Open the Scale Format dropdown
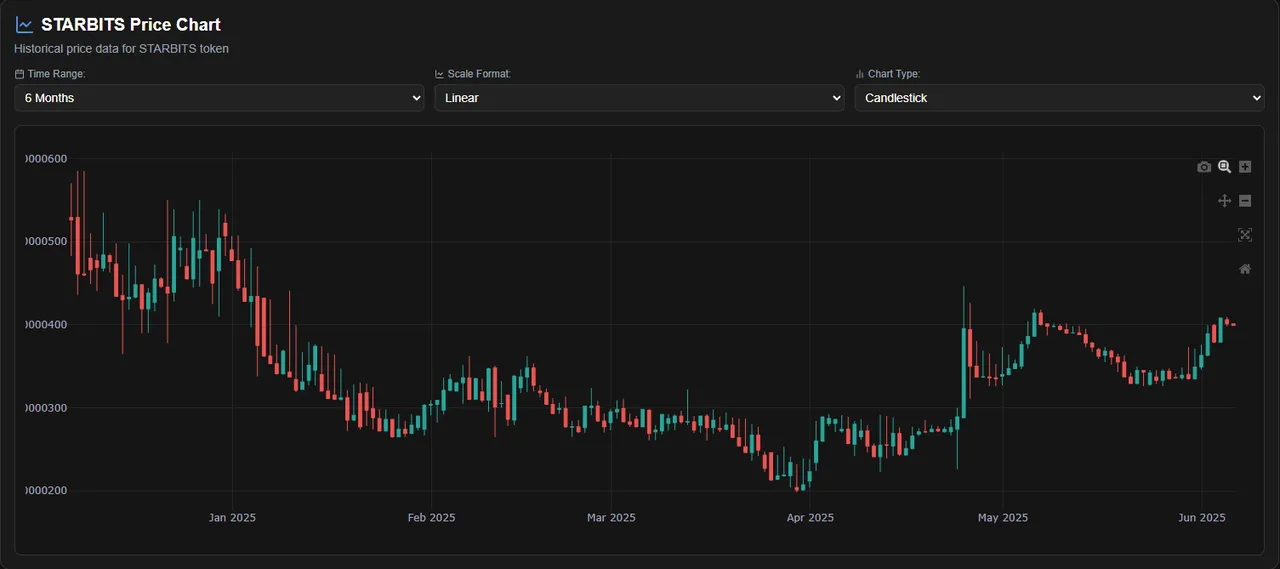The width and height of the screenshot is (1280, 569). tap(640, 98)
